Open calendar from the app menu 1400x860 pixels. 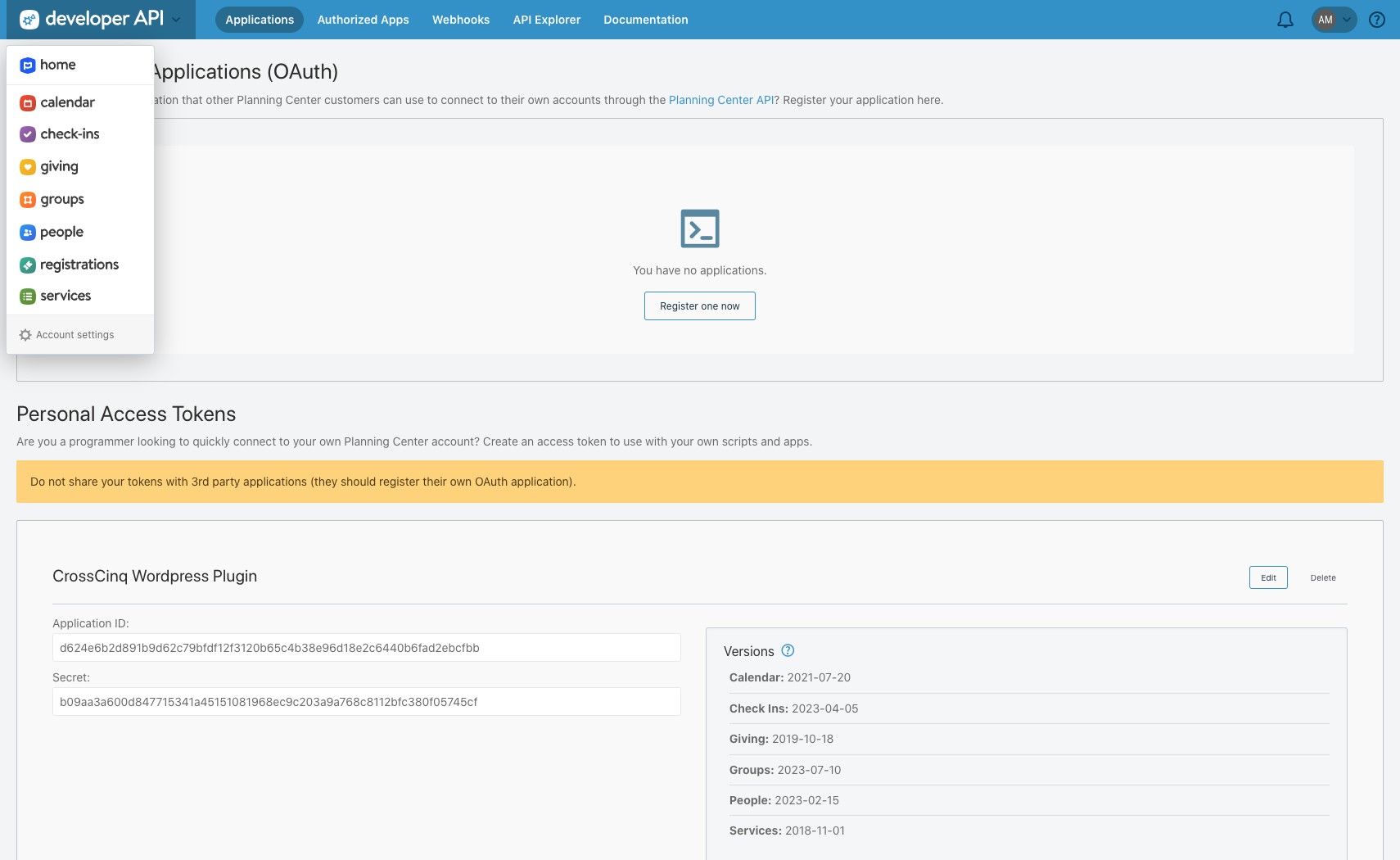(80, 102)
